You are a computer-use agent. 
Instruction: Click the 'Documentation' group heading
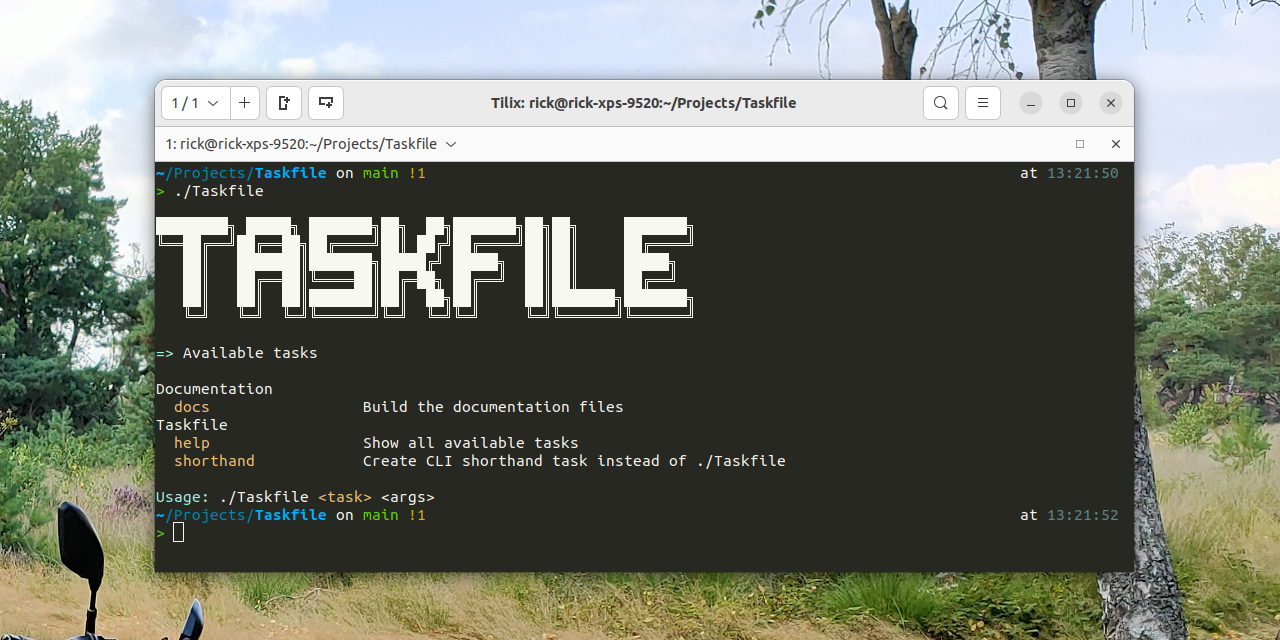pyautogui.click(x=214, y=389)
